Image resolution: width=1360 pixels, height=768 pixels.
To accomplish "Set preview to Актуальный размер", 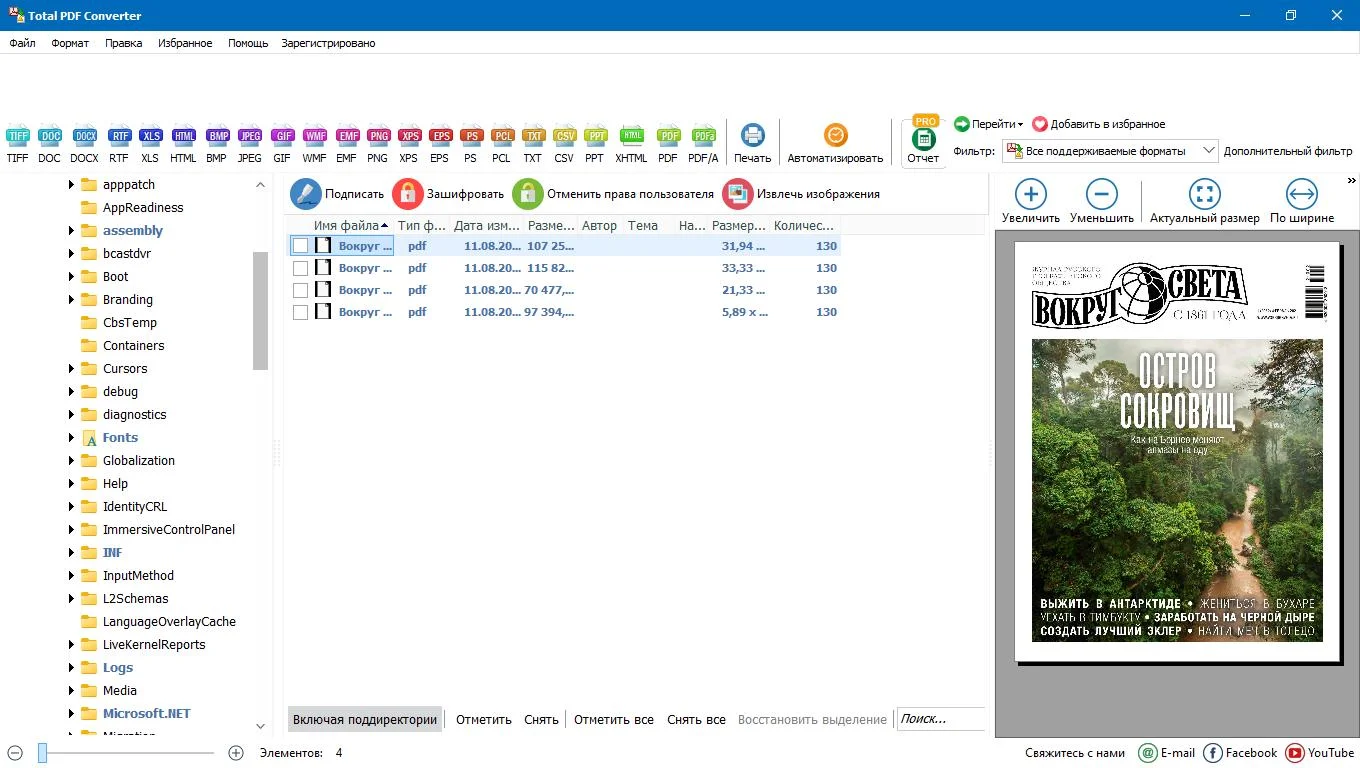I will (x=1204, y=201).
